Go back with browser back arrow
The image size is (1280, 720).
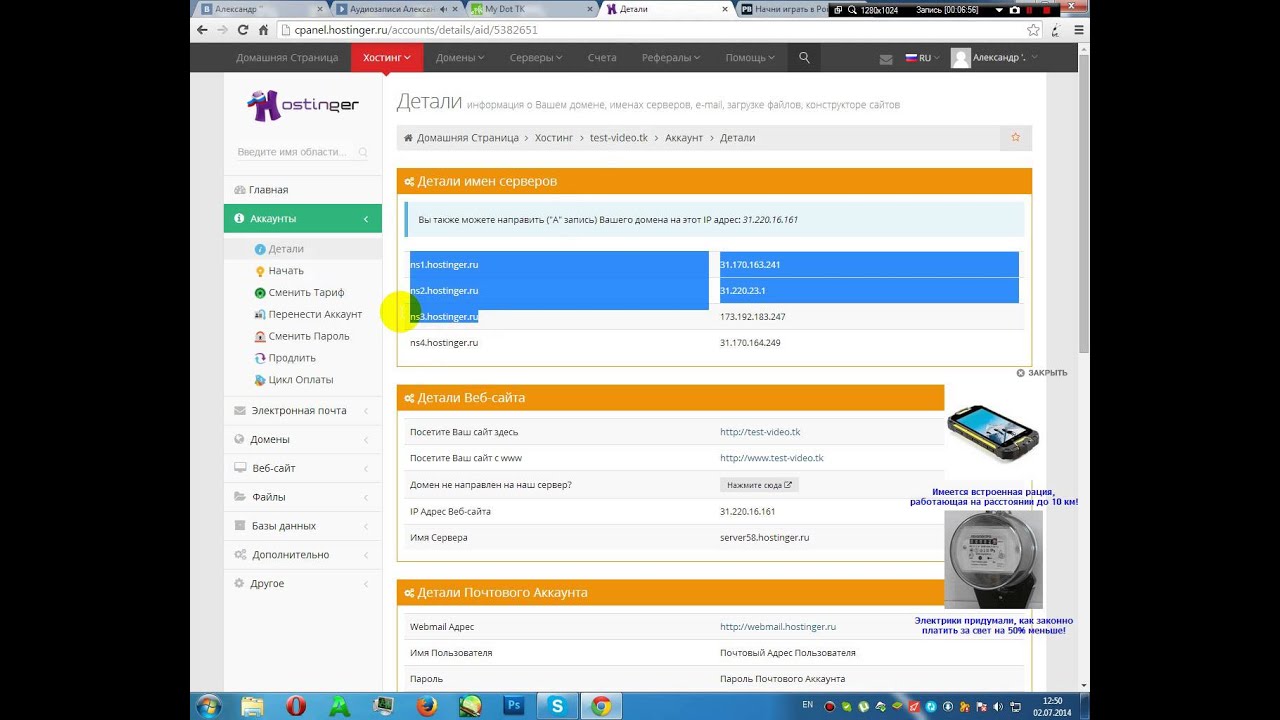point(202,30)
